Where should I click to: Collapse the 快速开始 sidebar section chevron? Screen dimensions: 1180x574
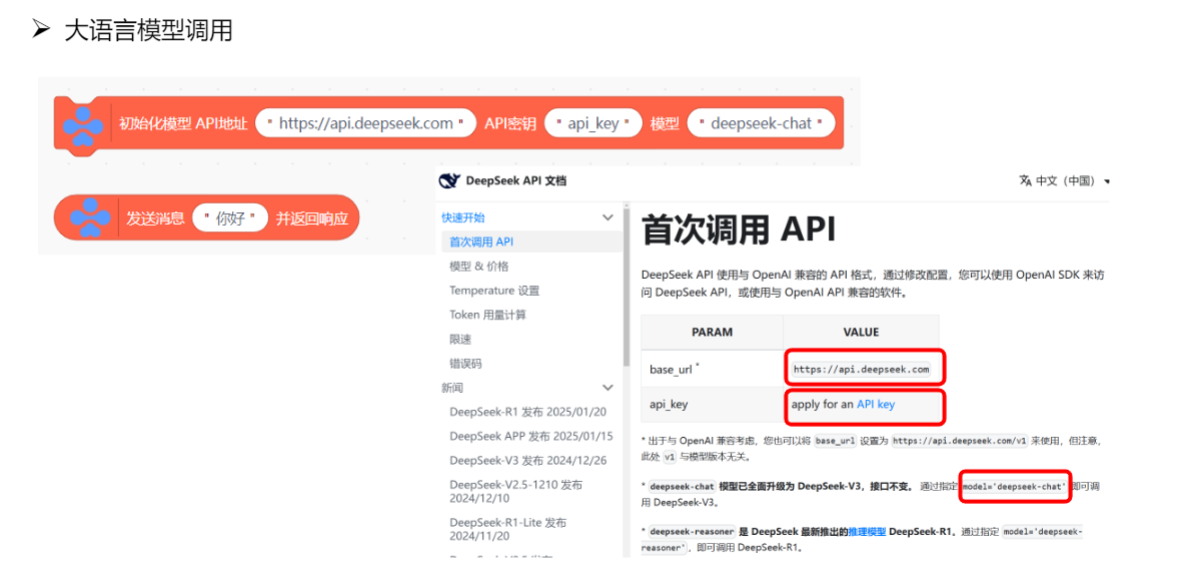(608, 217)
